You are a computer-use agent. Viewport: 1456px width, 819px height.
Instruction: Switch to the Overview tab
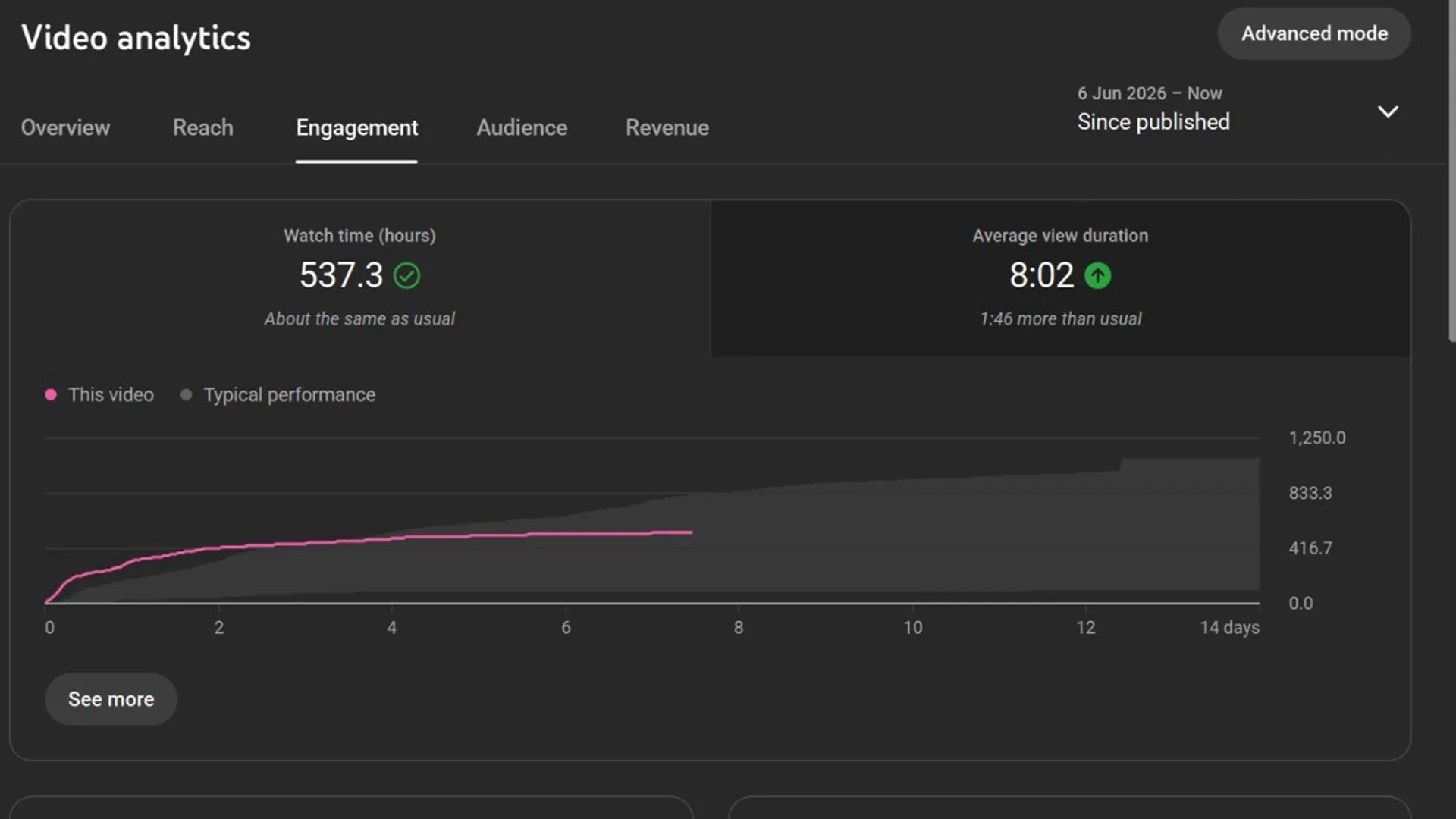(65, 127)
